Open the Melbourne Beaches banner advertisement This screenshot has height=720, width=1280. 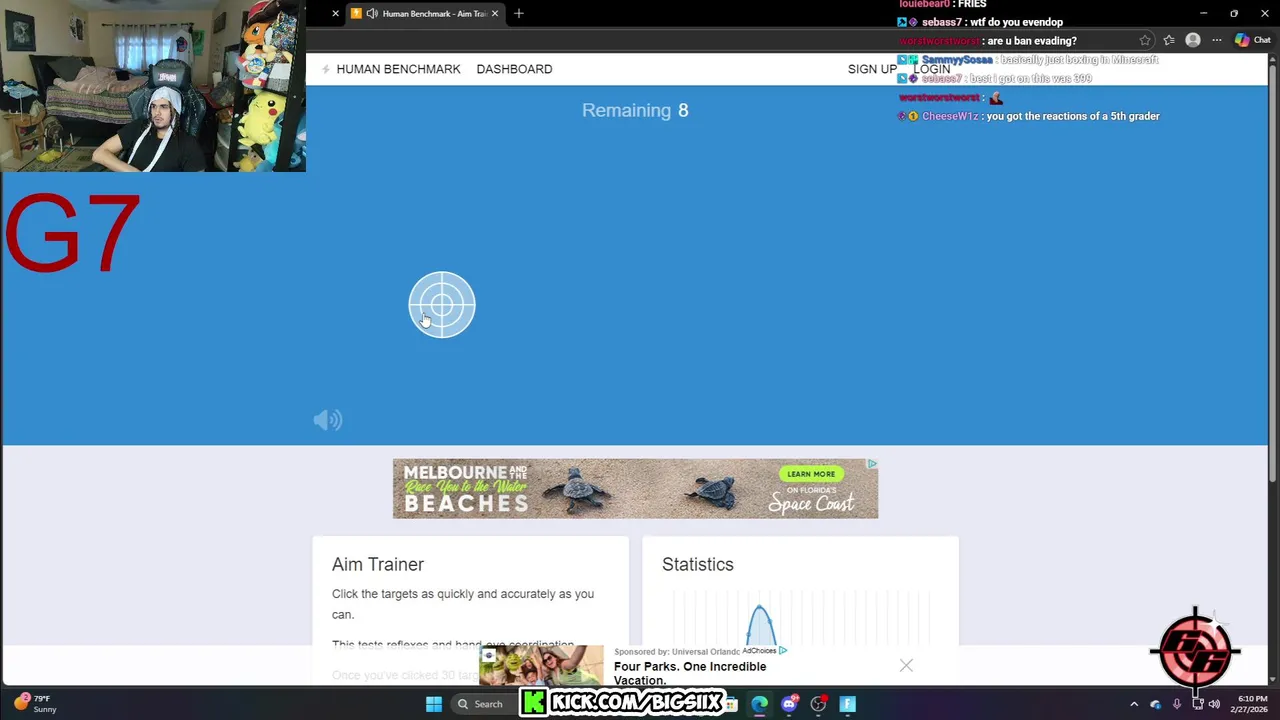pyautogui.click(x=635, y=489)
